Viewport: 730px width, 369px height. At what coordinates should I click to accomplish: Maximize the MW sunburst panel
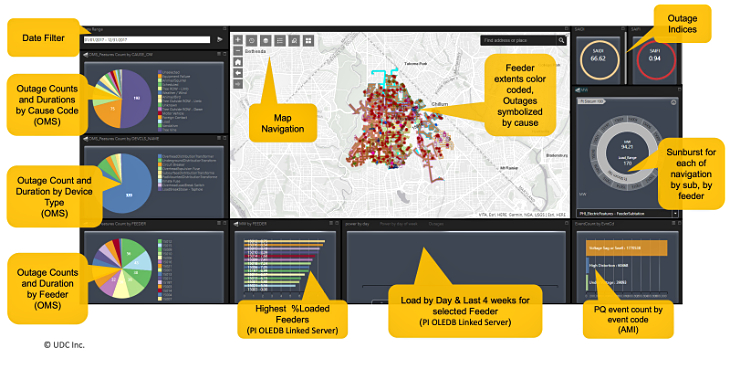pyautogui.click(x=679, y=89)
